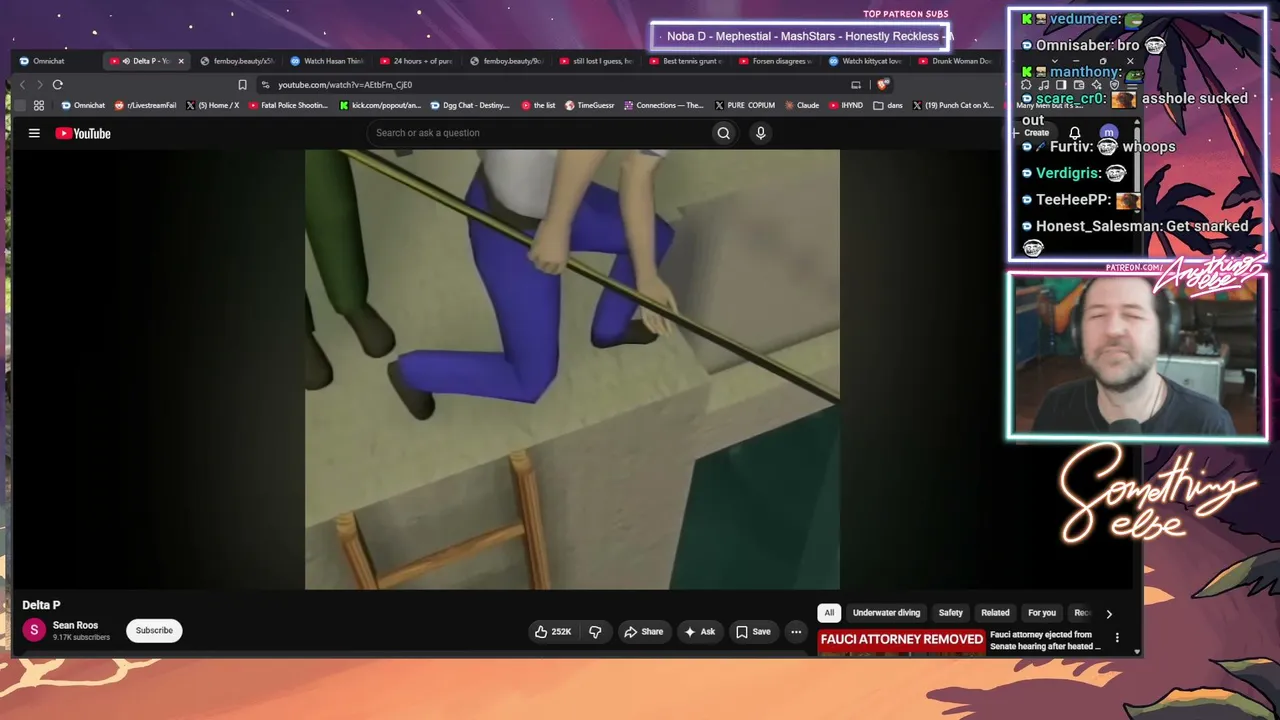This screenshot has height=720, width=1280.
Task: Switch to the Omnichat tab
Action: click(x=48, y=61)
